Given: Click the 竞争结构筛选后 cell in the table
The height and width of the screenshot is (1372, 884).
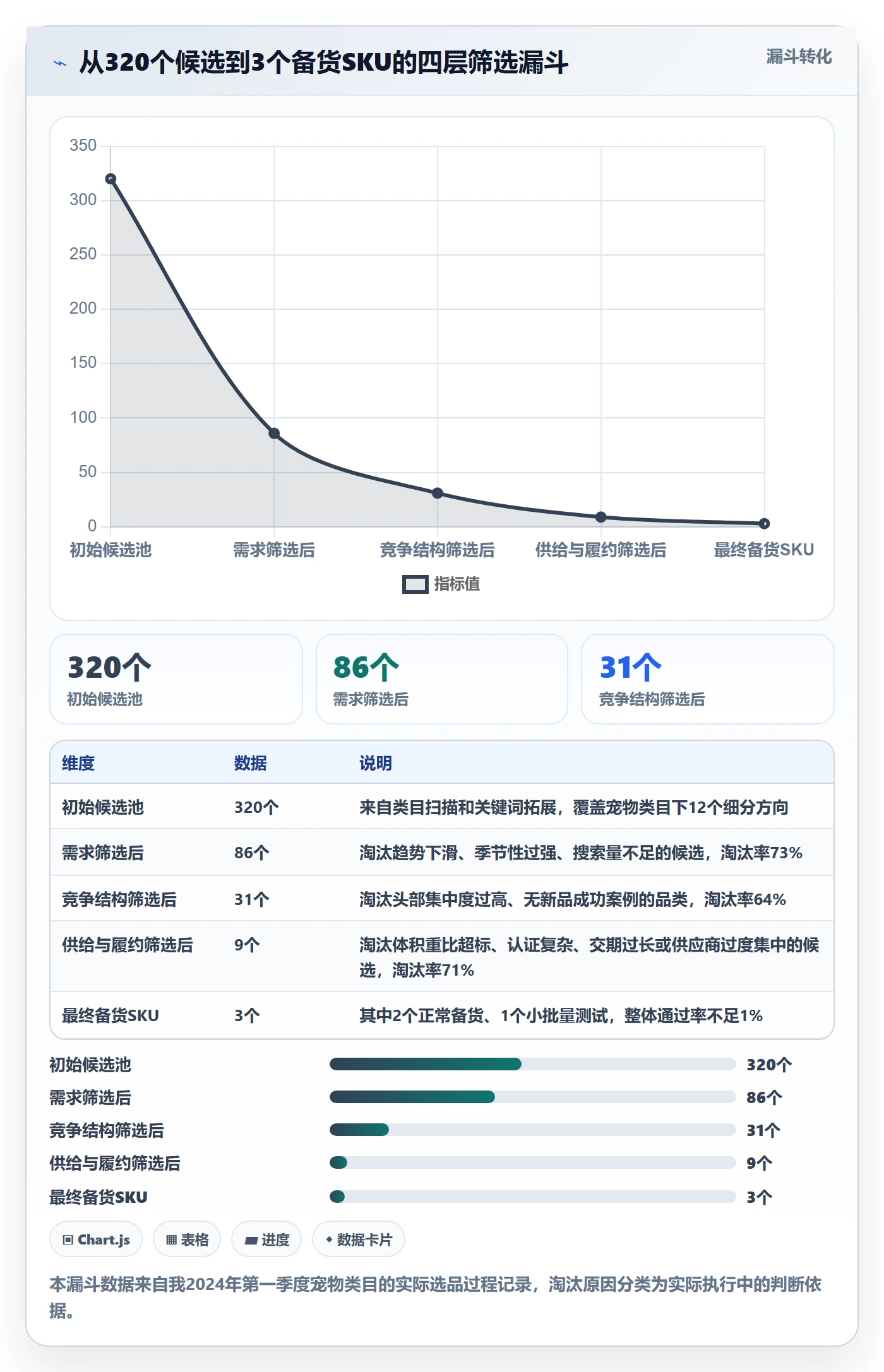Looking at the screenshot, I should tap(119, 899).
